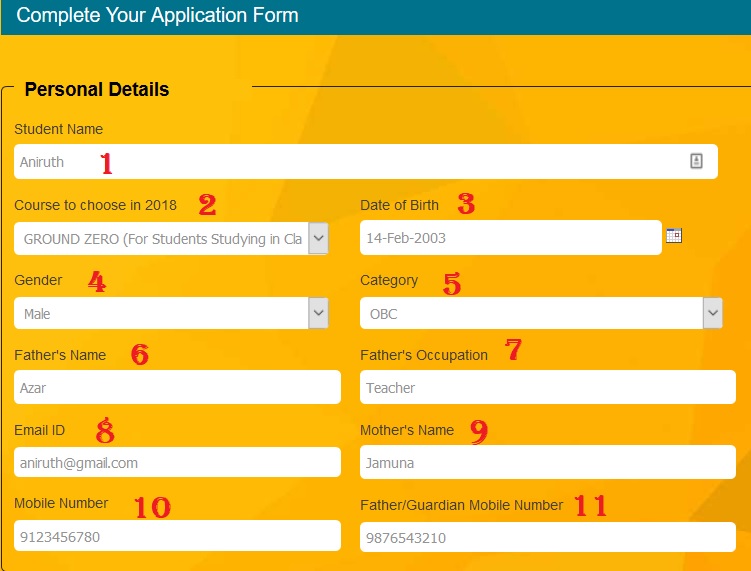This screenshot has height=571, width=751.
Task: Click the Father/Guardian Mobile Number input
Action: [547, 537]
